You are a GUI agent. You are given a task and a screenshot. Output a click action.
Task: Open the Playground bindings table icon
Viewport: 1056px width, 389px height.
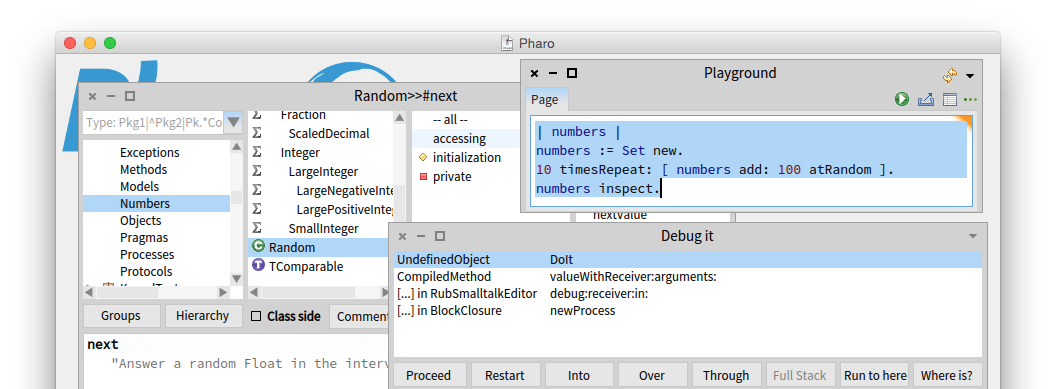tap(950, 100)
